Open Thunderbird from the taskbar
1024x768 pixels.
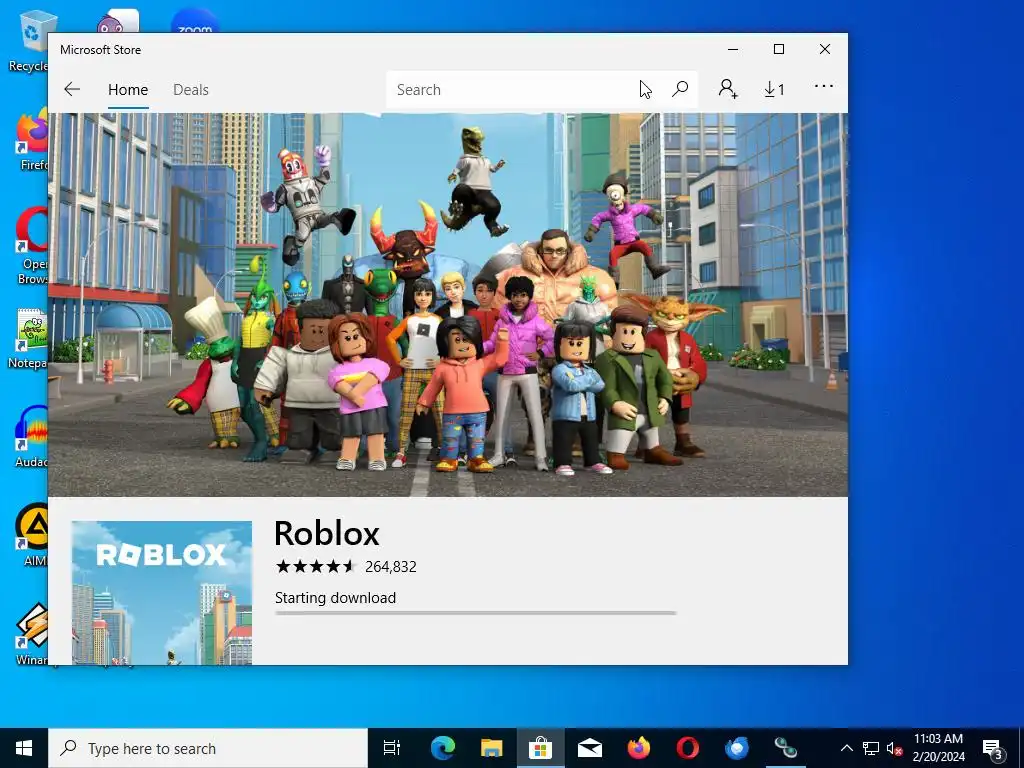click(737, 748)
